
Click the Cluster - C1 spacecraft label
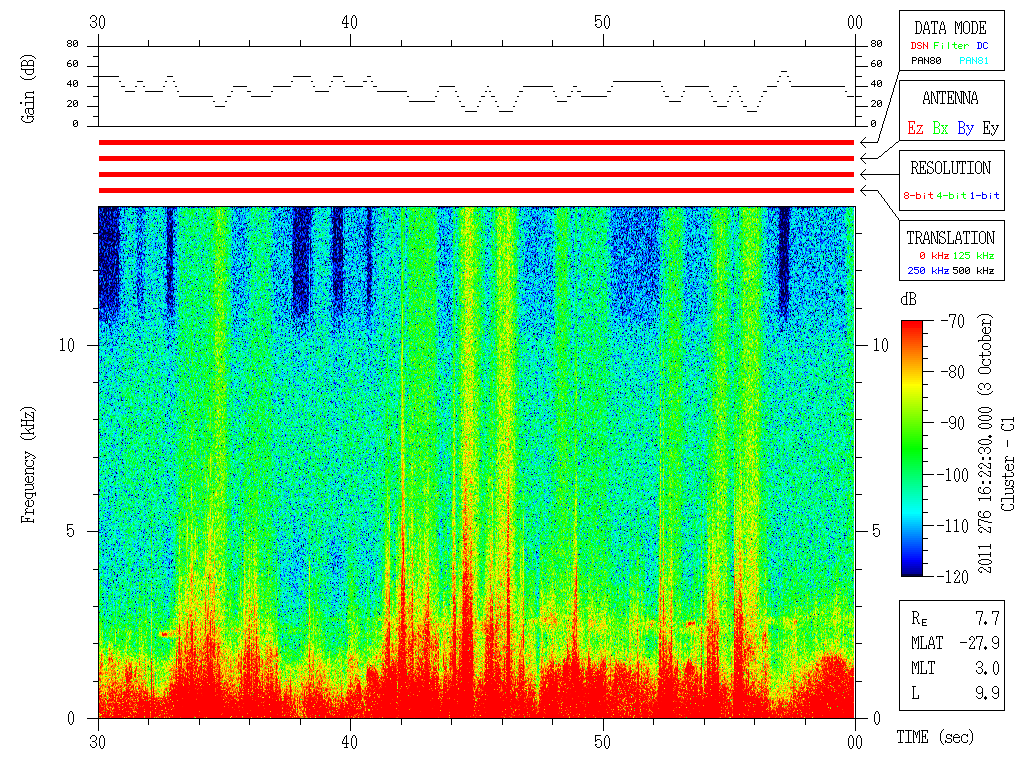pyautogui.click(x=1008, y=464)
